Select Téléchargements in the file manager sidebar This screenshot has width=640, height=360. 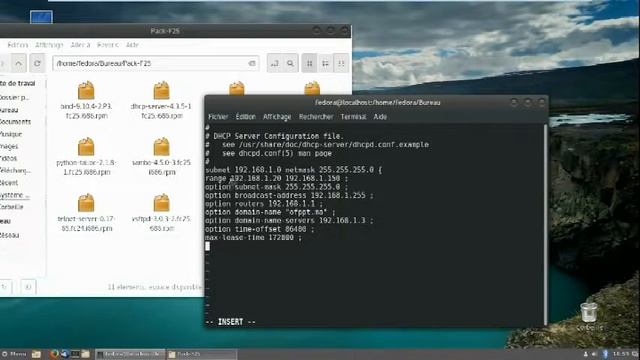tap(15, 170)
